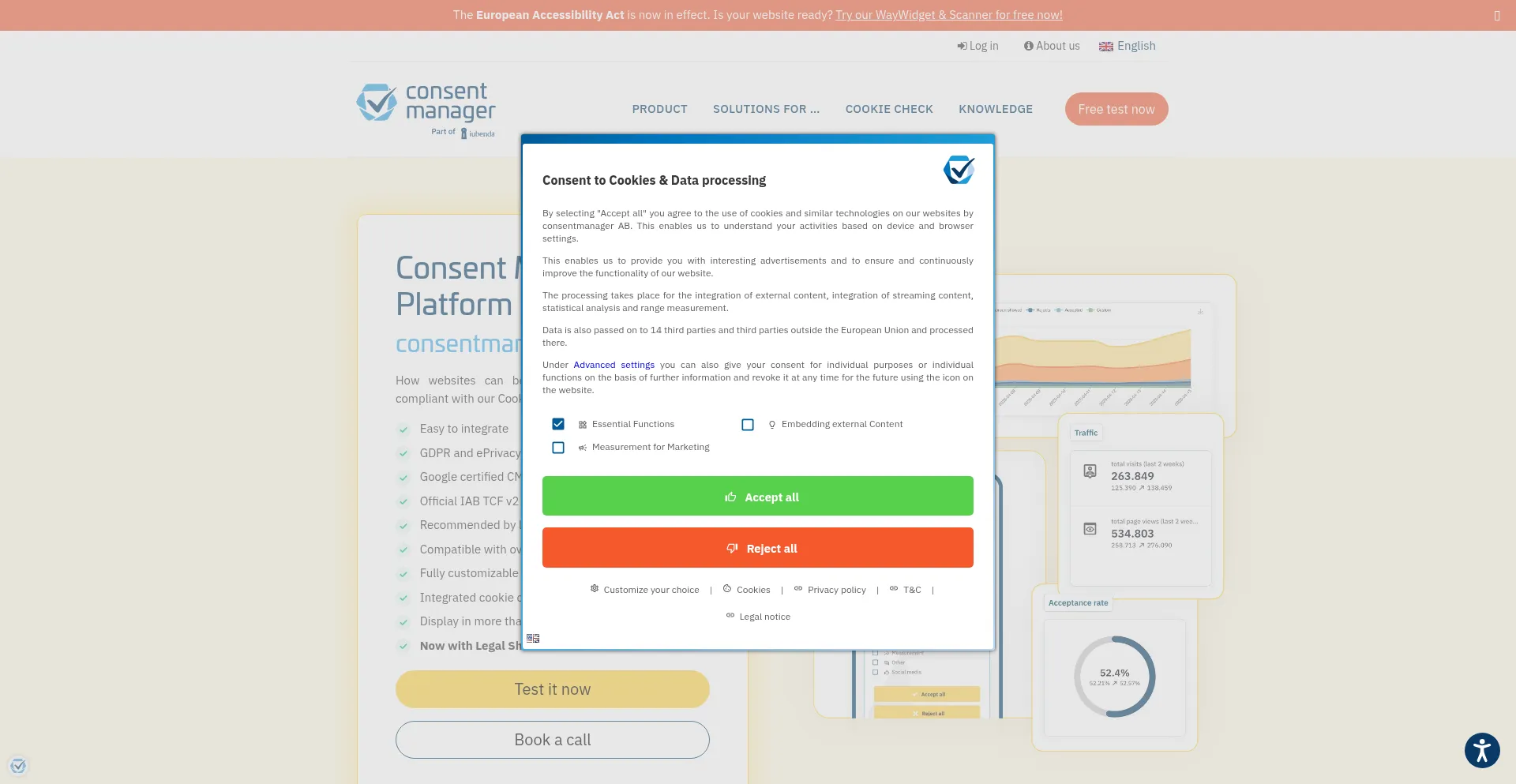Open the English language dropdown

pos(1128,46)
